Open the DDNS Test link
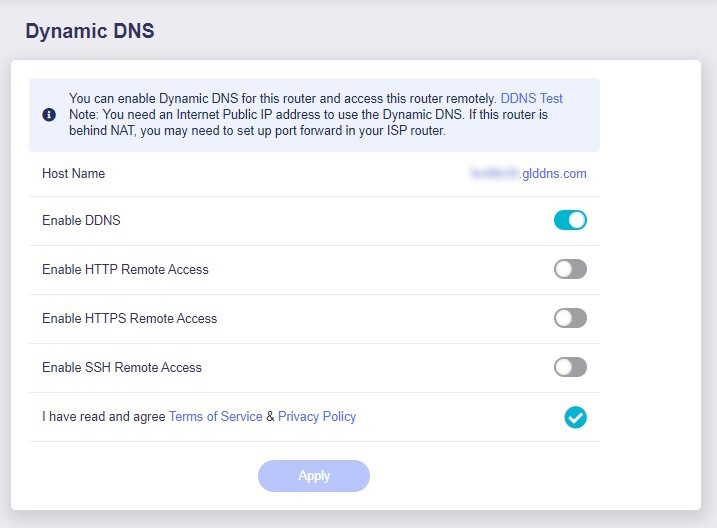 tap(531, 99)
